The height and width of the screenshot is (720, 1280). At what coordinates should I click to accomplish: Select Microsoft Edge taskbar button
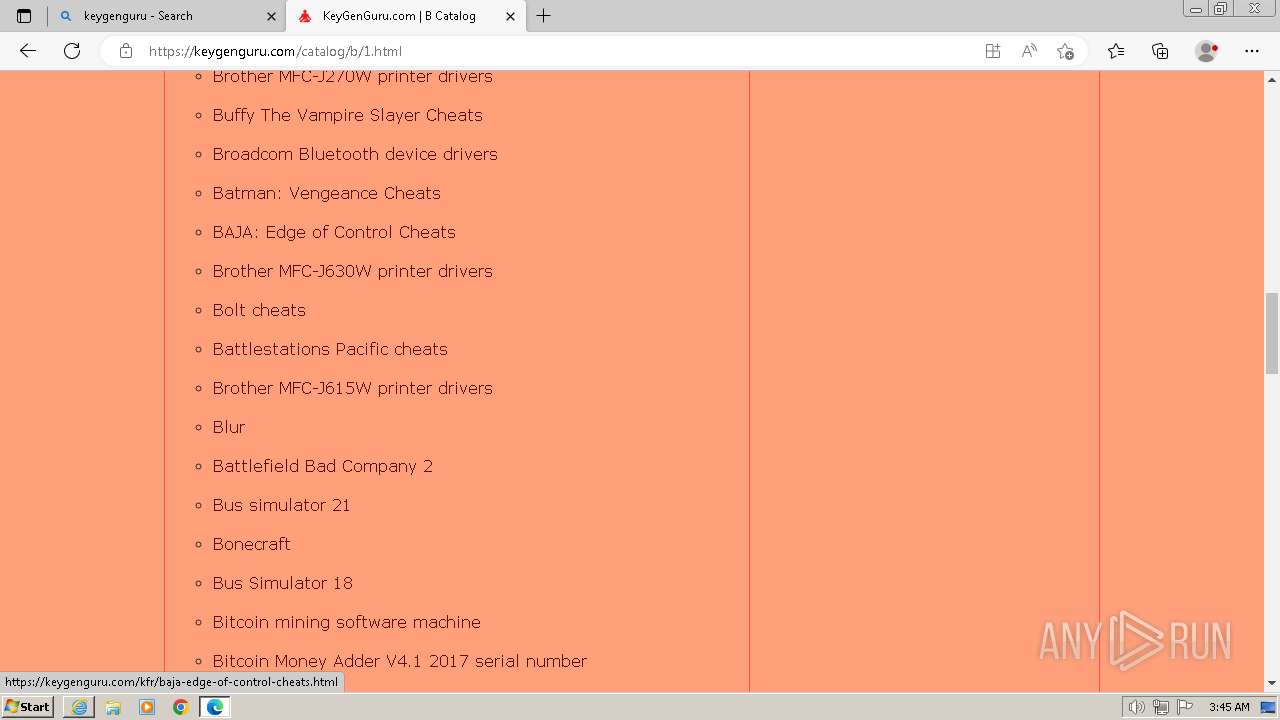[x=215, y=707]
